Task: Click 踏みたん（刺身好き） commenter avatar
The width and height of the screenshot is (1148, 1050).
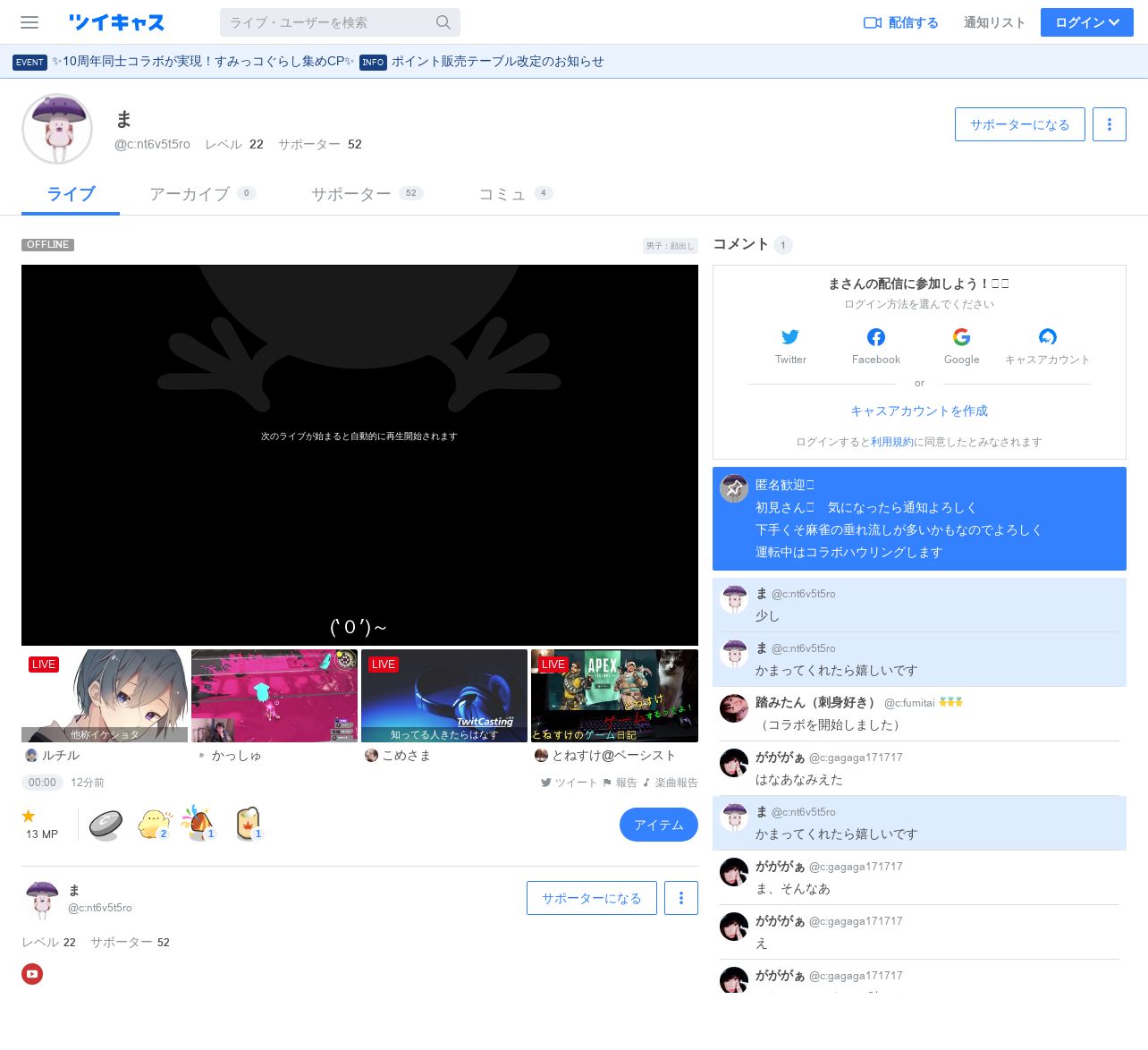Action: coord(734,708)
